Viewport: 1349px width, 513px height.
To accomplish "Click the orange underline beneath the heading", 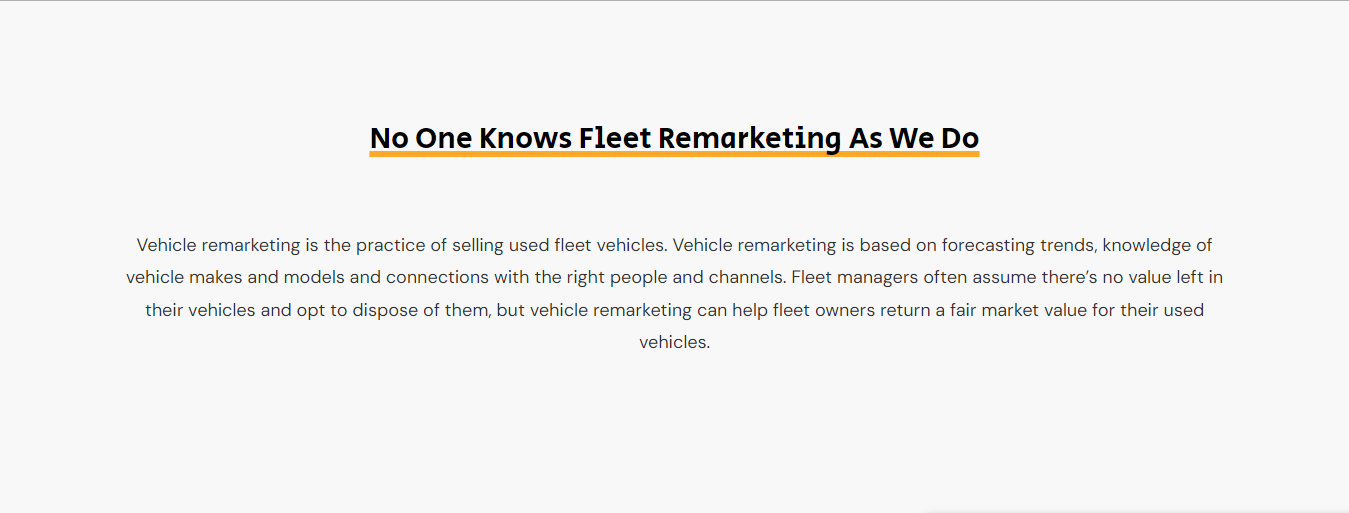I will point(674,154).
